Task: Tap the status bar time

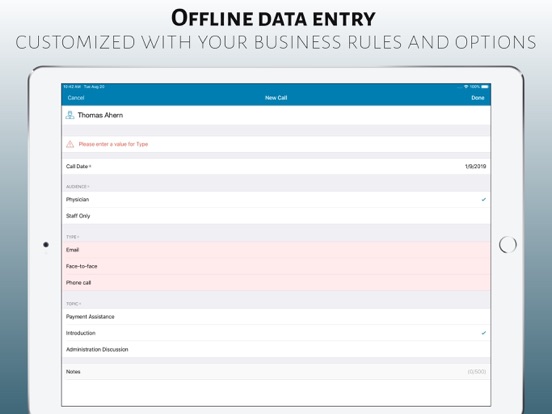Action: point(72,87)
